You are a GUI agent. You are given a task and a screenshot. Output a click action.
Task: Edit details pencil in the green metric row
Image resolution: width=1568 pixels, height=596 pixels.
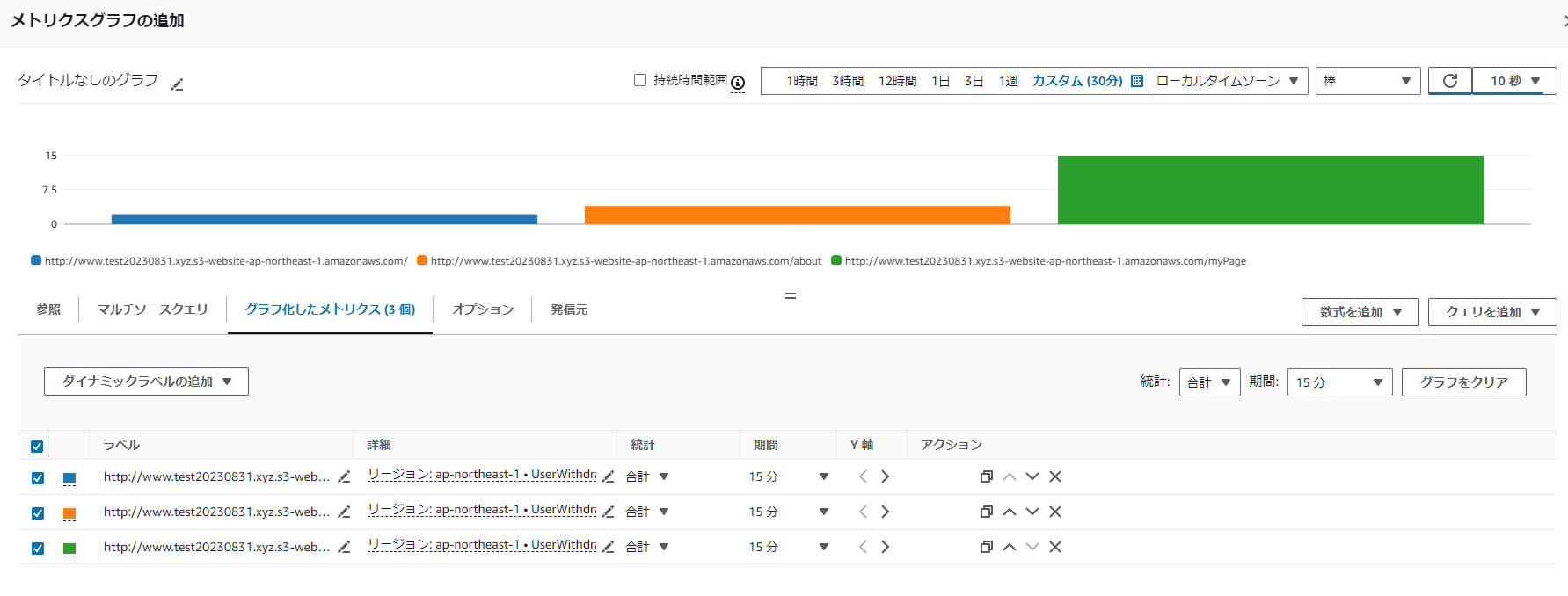coord(608,547)
